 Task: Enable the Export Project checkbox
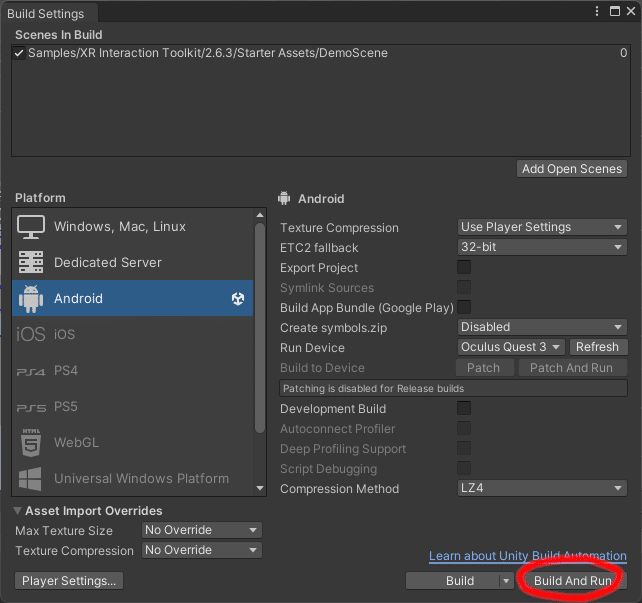pos(464,267)
